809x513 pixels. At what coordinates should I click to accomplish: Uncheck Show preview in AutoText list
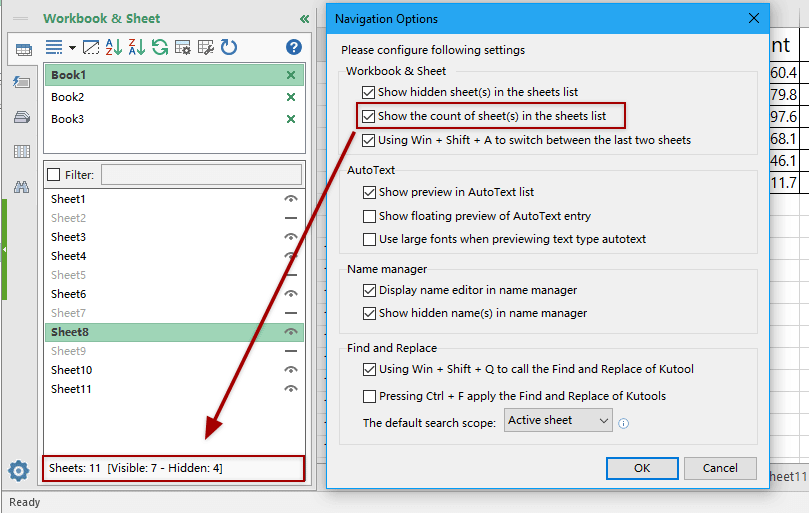(x=369, y=193)
